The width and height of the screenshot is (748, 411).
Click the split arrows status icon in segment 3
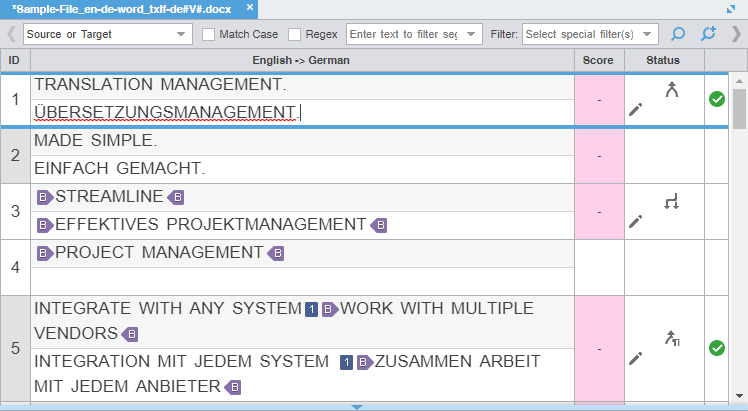point(672,202)
